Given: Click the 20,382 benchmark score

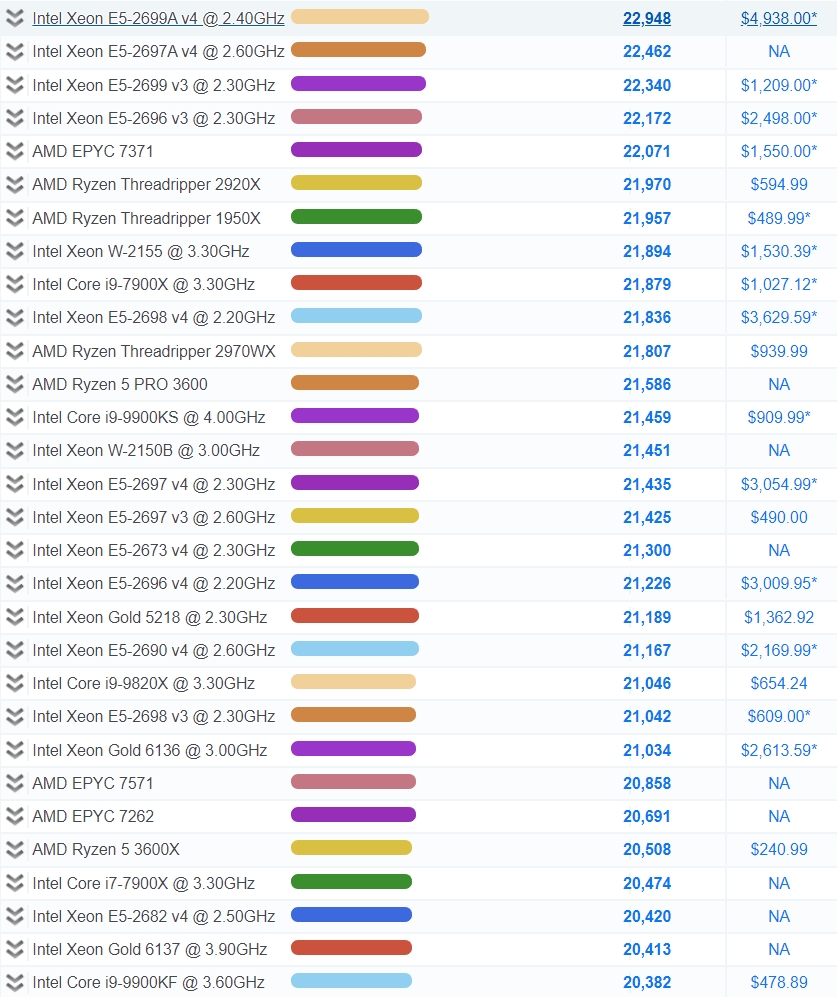Looking at the screenshot, I should point(647,982).
